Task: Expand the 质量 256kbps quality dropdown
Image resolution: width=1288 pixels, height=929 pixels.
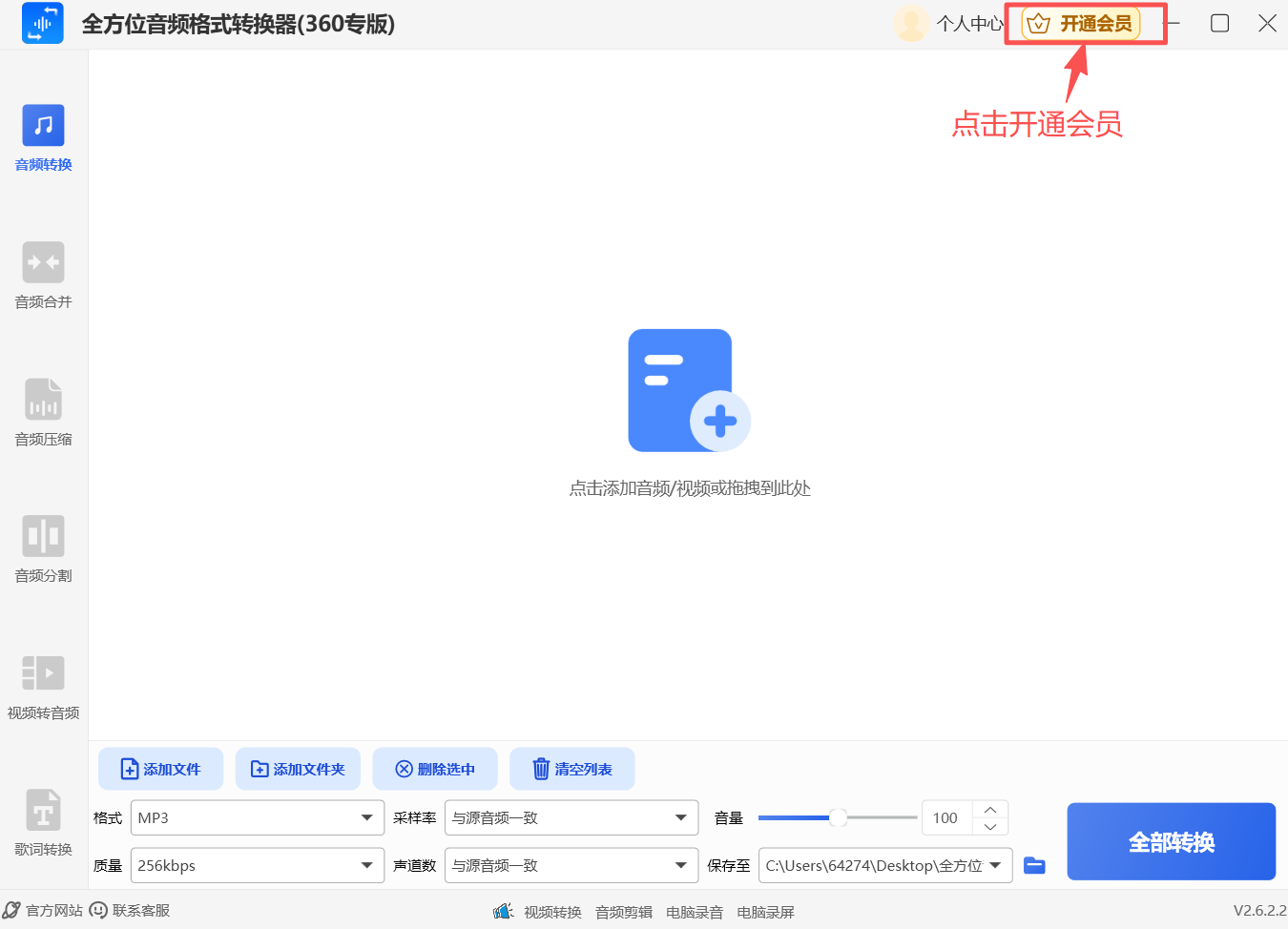Action: 256,865
